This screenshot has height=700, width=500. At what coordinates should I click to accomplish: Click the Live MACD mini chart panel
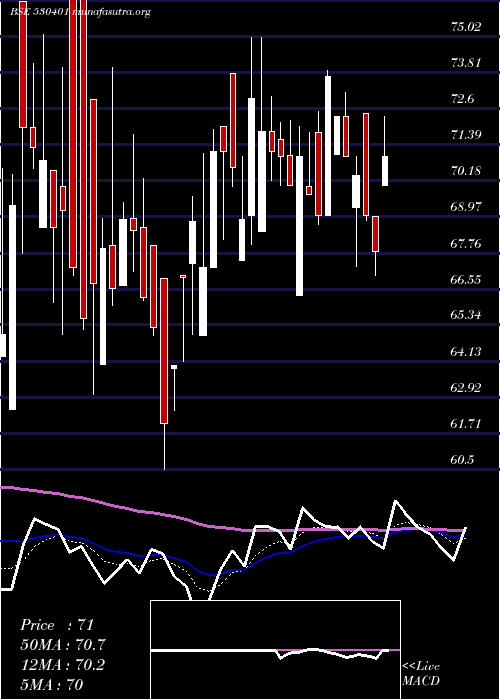[275, 650]
